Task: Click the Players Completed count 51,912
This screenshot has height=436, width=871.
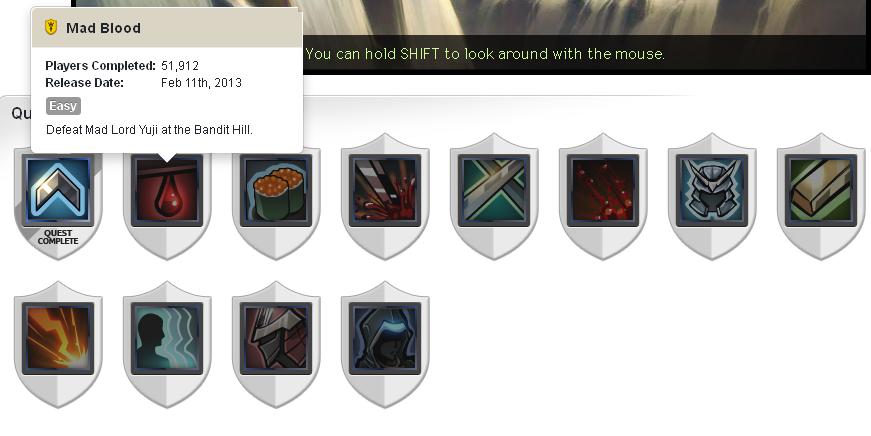Action: pos(180,66)
